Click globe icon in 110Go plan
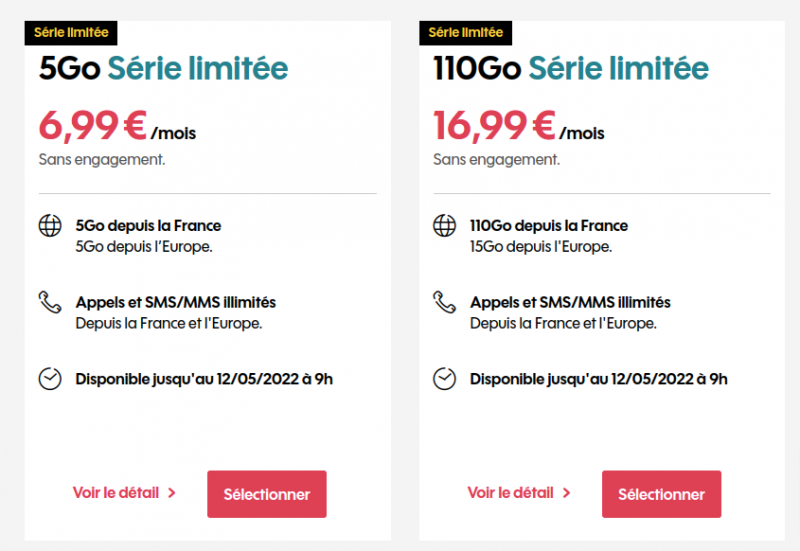Screen dimensions: 800x551 (x=444, y=226)
